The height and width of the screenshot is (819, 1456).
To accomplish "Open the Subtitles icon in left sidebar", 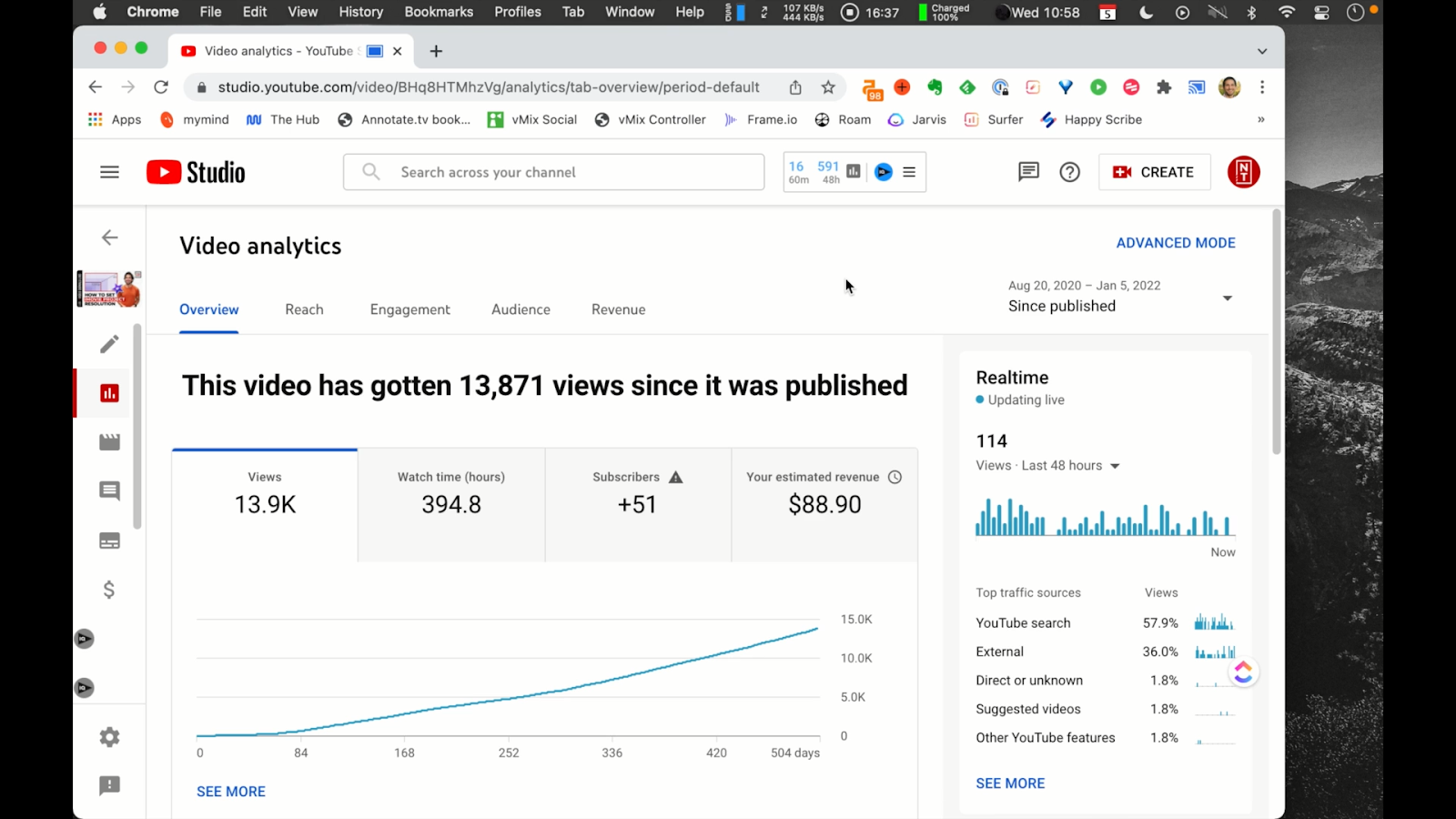I will click(109, 541).
